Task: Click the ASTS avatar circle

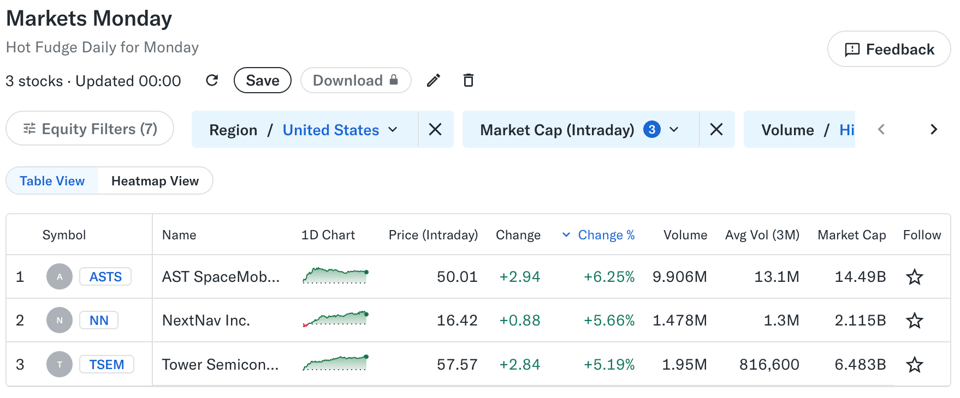Action: [59, 277]
